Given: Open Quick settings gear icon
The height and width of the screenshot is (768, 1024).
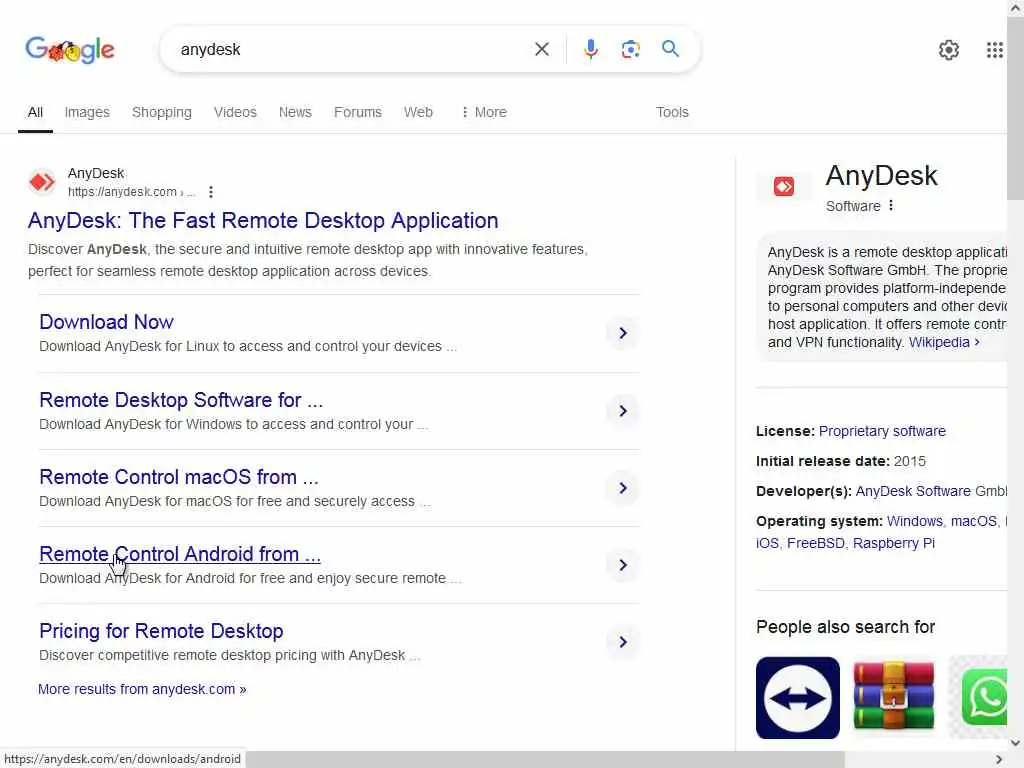Looking at the screenshot, I should (x=948, y=50).
